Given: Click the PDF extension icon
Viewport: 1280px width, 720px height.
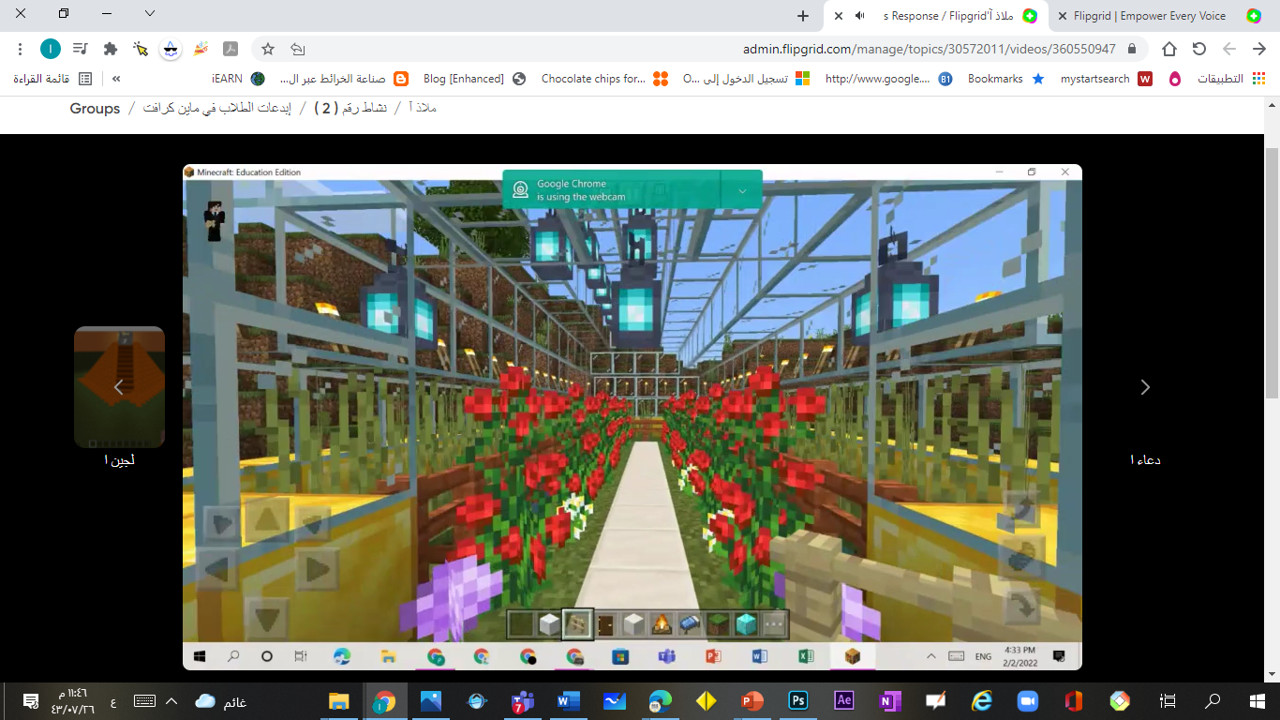Looking at the screenshot, I should (230, 49).
